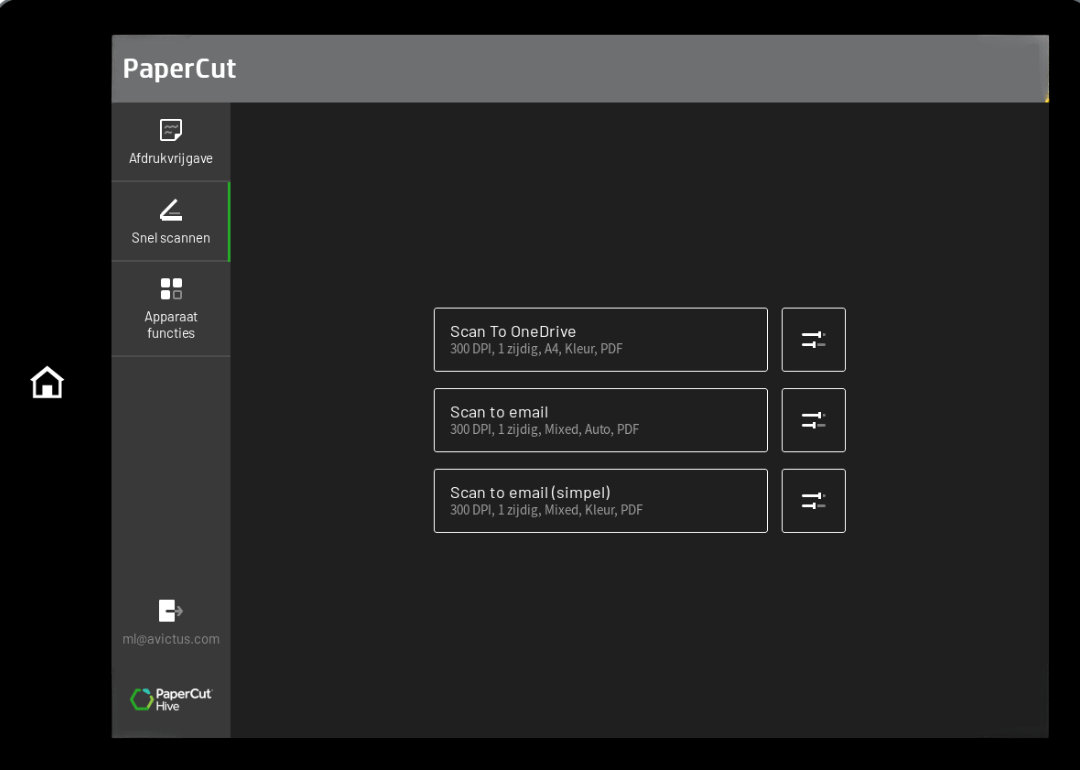Click the ml@avictus.com account label
1080x770 pixels.
pos(170,638)
